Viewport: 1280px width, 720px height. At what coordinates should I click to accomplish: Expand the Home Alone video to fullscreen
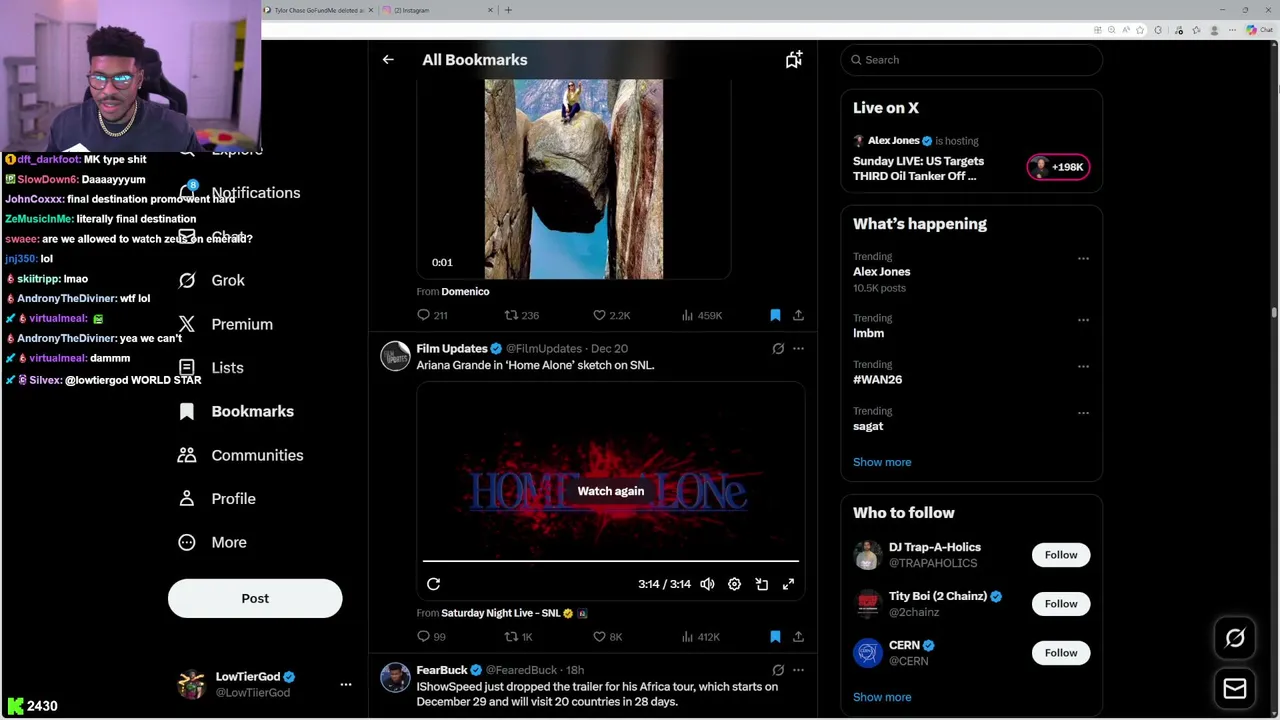[788, 584]
